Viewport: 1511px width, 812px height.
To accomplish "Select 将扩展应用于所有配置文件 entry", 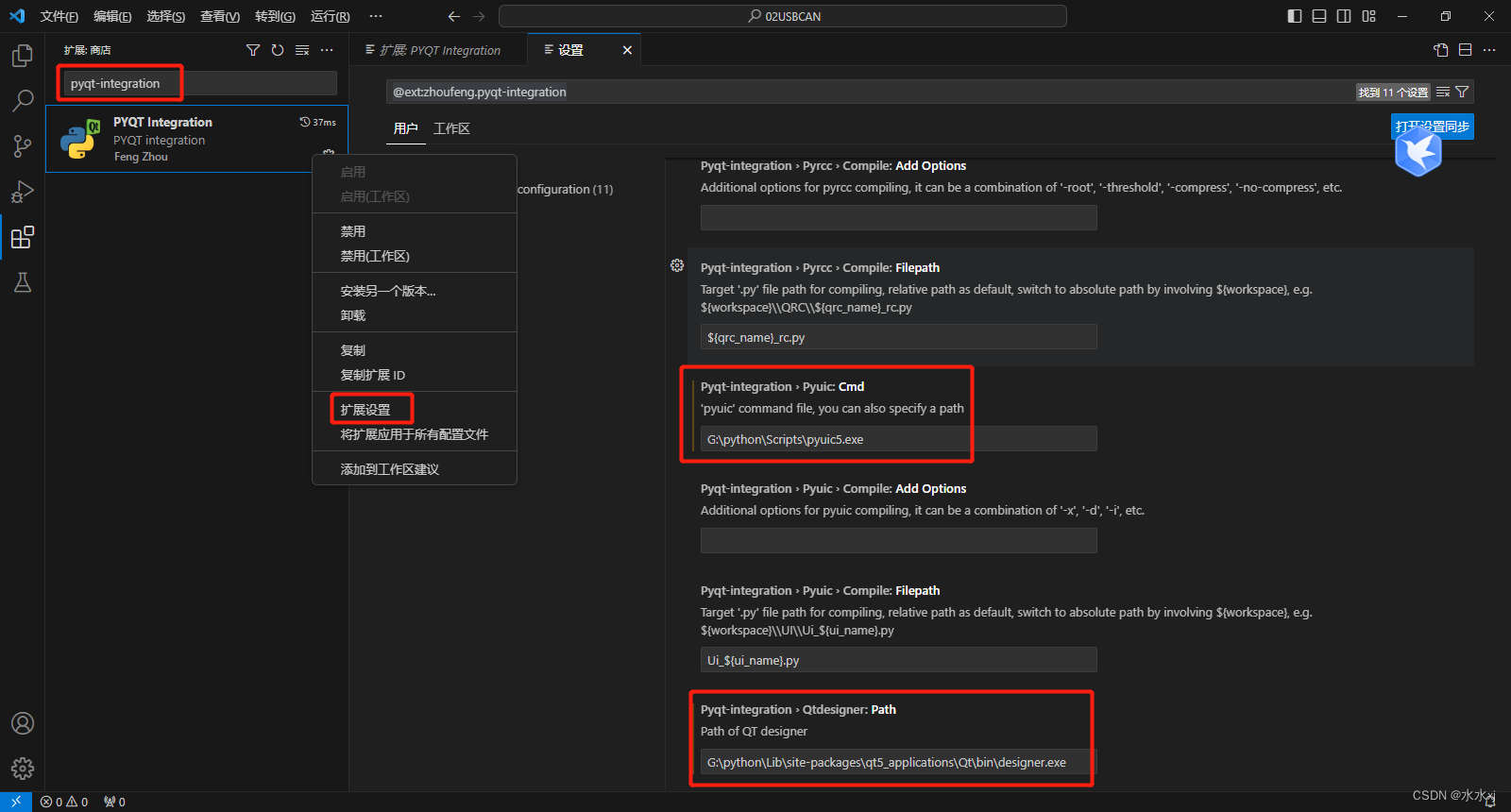I will [x=415, y=434].
